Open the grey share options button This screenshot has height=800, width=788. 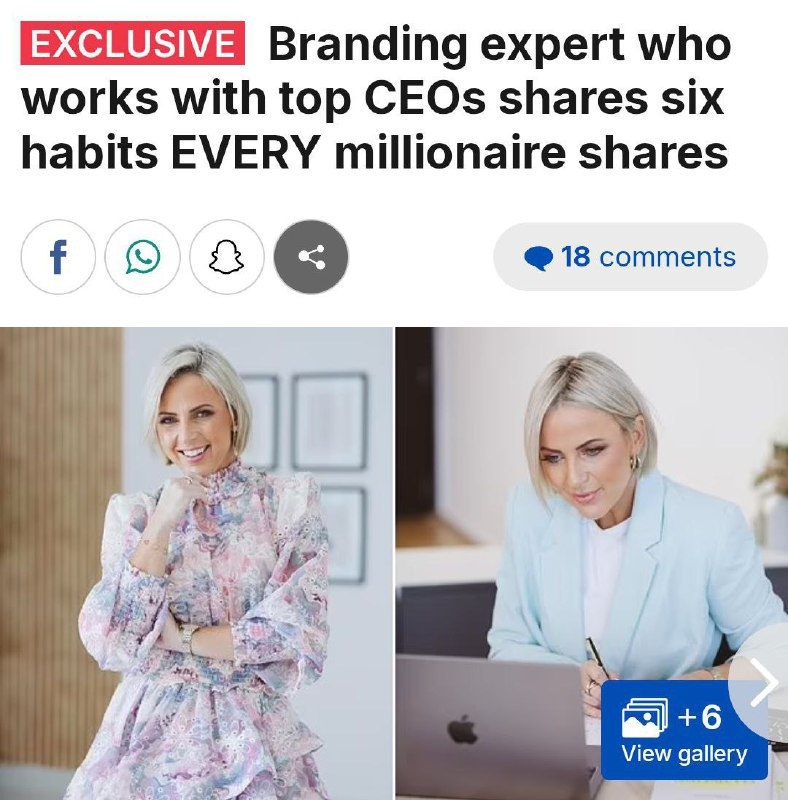311,257
